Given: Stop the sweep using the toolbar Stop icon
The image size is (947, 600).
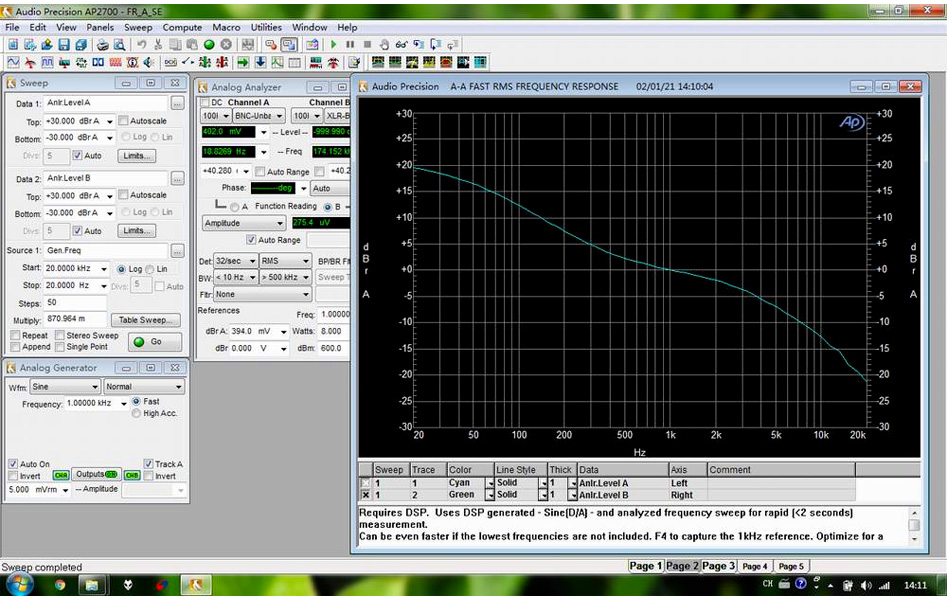Looking at the screenshot, I should pos(367,44).
